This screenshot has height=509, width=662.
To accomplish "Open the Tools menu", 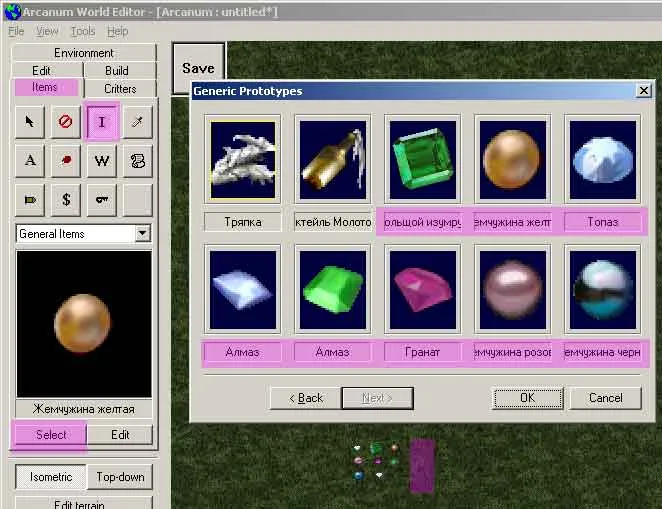I will (83, 32).
